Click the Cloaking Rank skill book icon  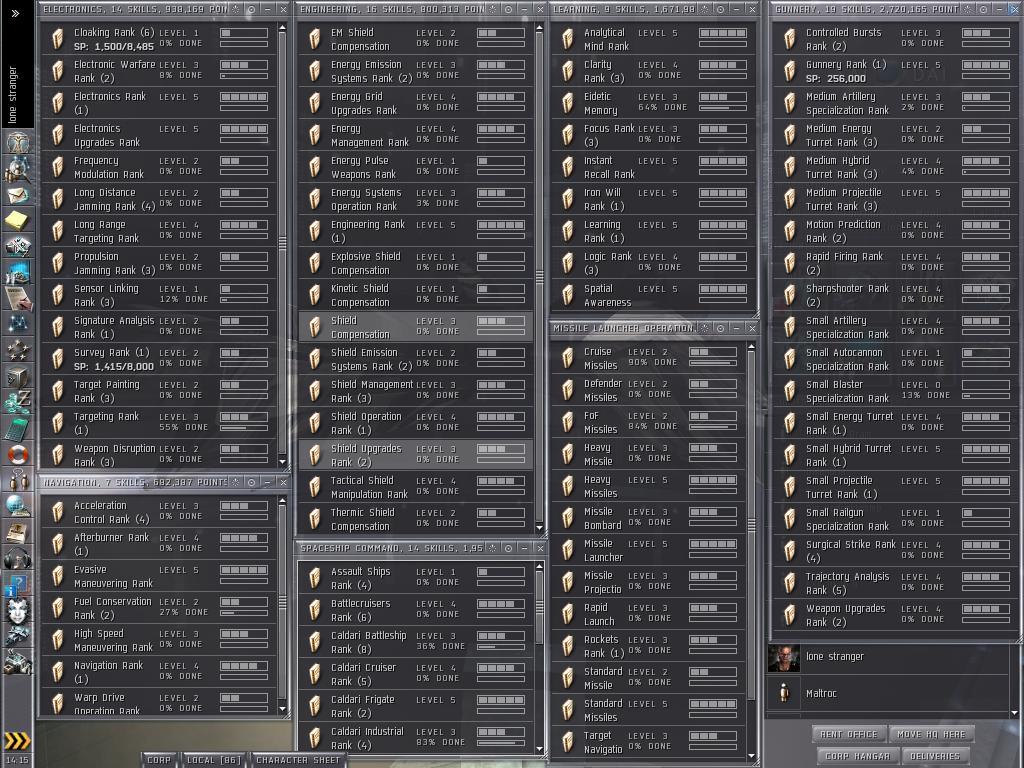point(58,39)
